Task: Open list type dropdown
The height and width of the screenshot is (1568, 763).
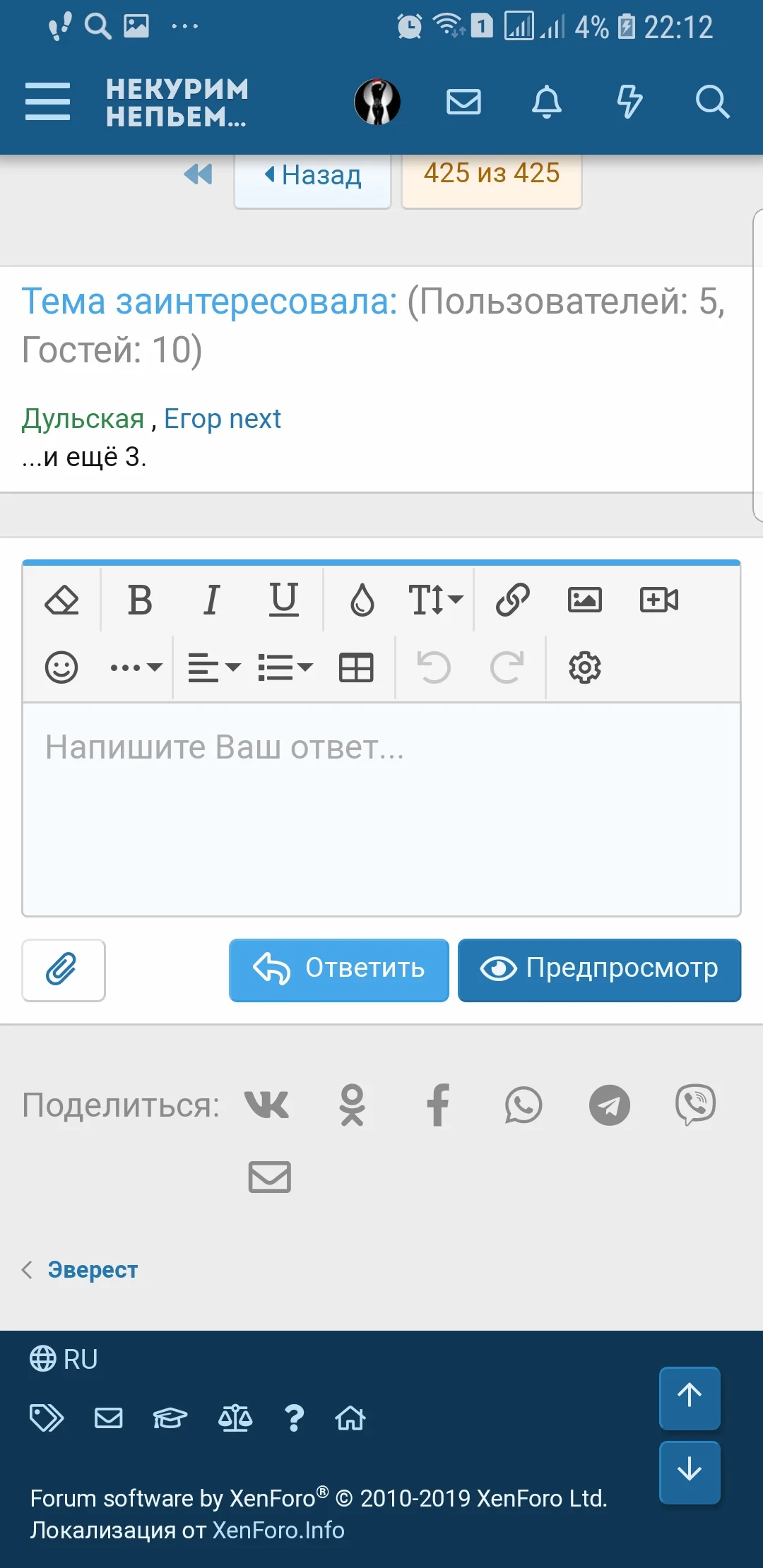Action: 285,667
